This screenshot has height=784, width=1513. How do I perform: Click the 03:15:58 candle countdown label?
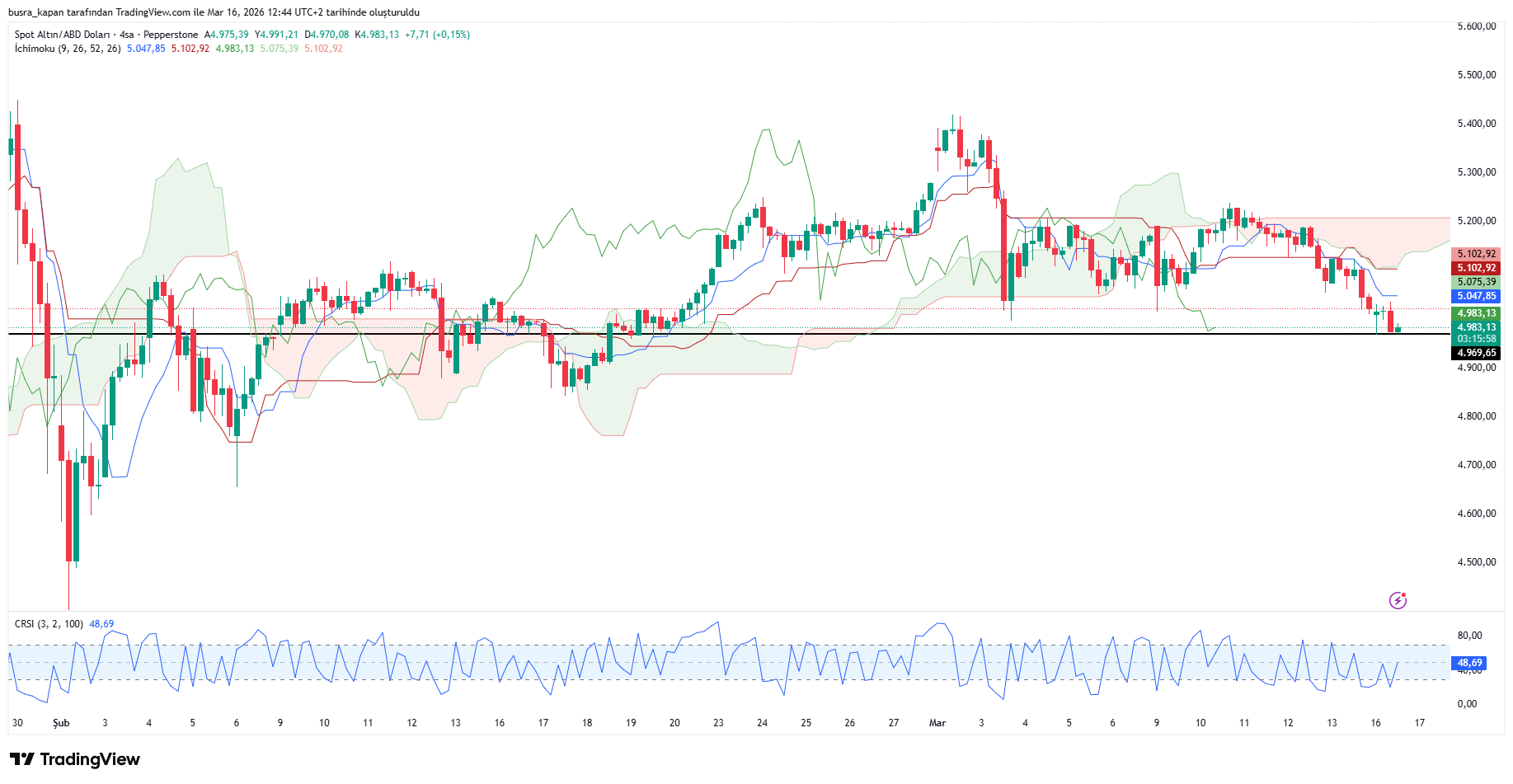pos(1475,339)
